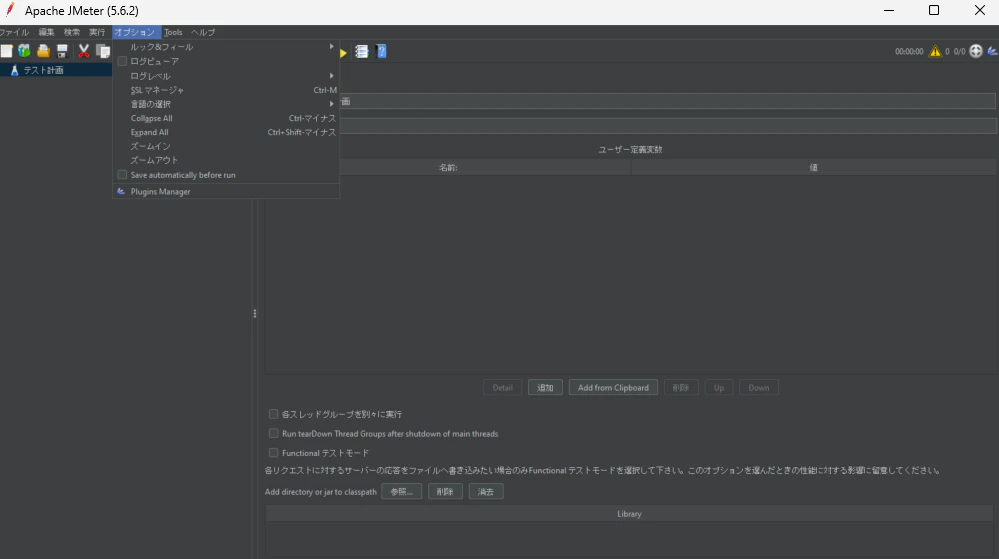The width and height of the screenshot is (999, 559).
Task: Click the Library column header
Action: [629, 514]
